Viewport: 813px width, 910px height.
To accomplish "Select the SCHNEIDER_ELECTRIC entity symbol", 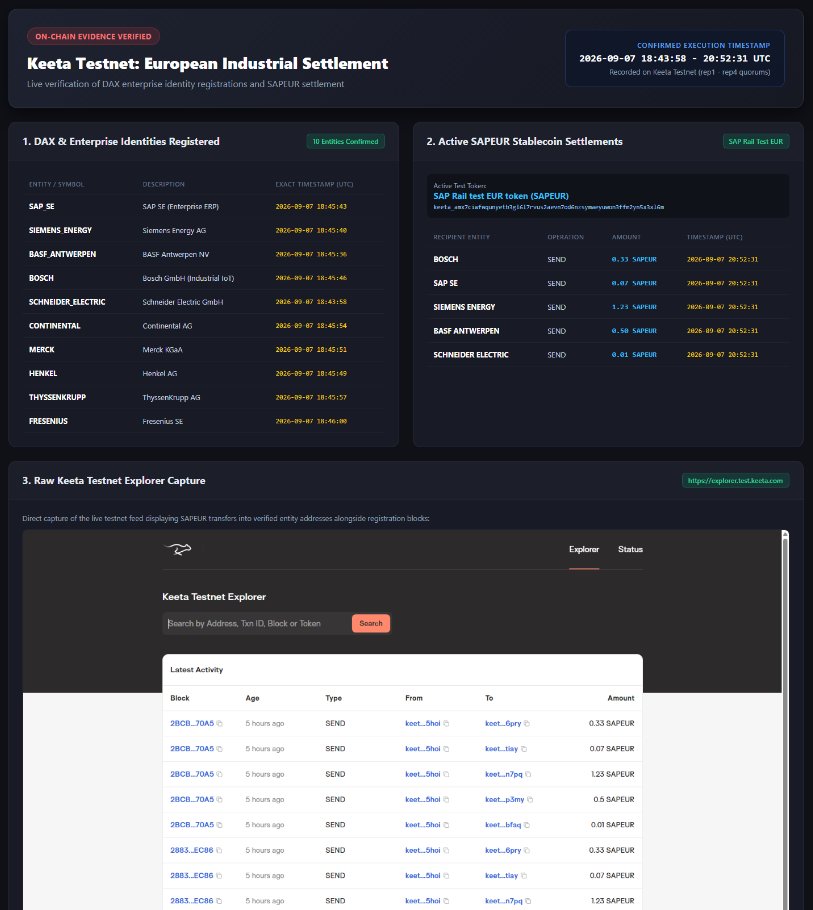I will [x=67, y=302].
